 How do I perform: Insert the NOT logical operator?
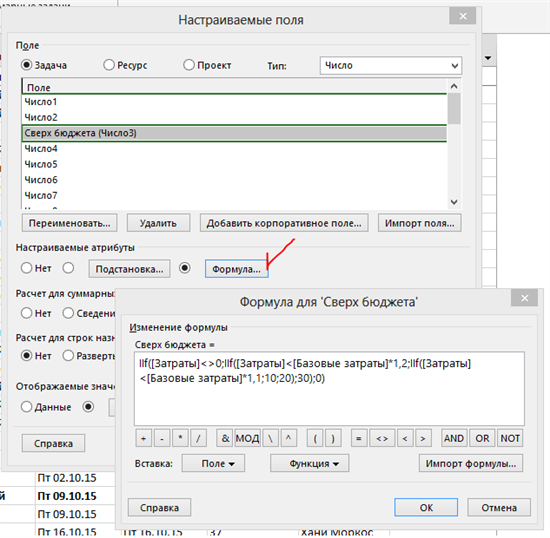pyautogui.click(x=510, y=438)
